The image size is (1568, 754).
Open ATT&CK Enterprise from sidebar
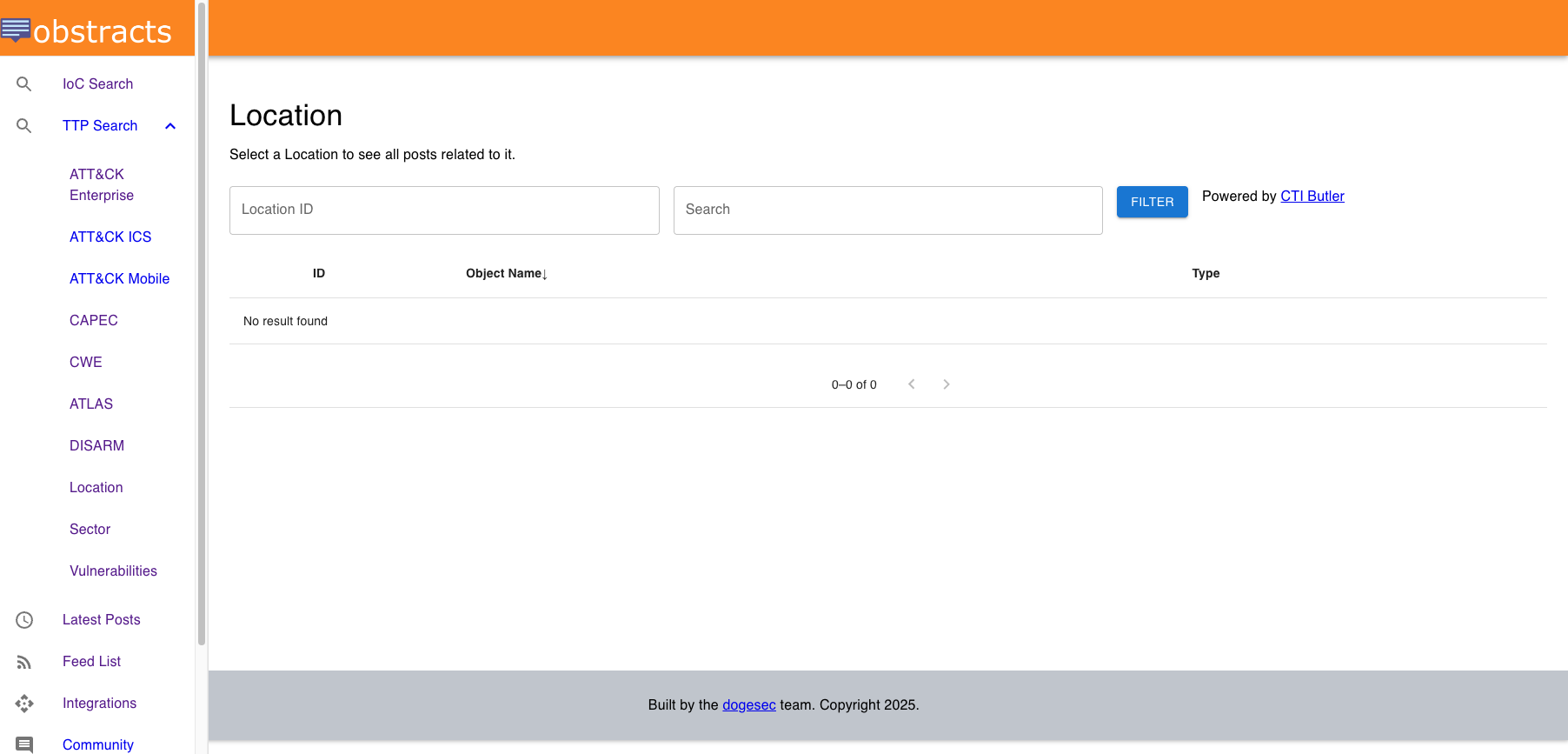tap(102, 185)
